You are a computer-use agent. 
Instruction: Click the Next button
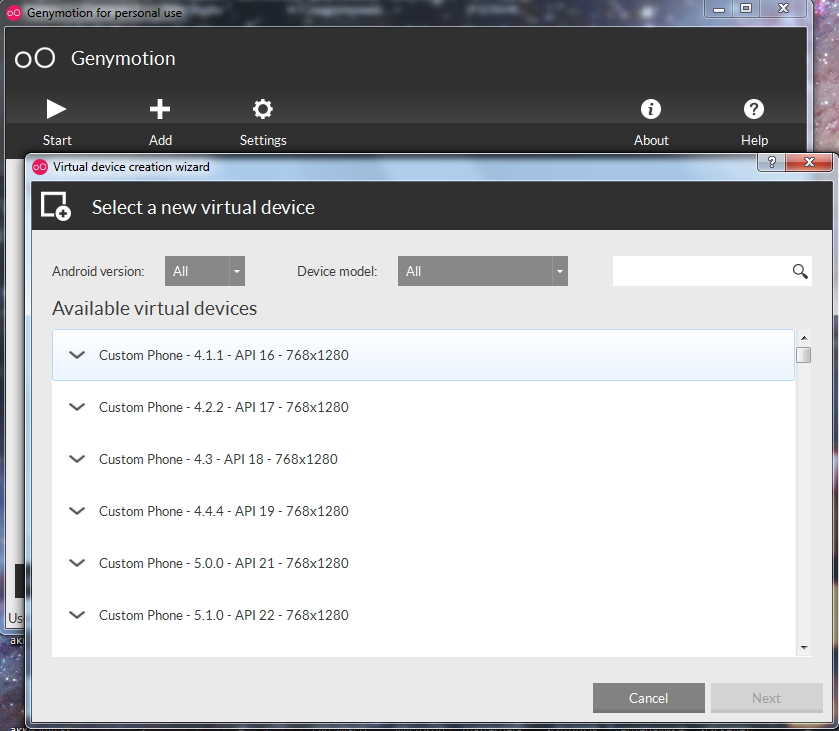(766, 698)
